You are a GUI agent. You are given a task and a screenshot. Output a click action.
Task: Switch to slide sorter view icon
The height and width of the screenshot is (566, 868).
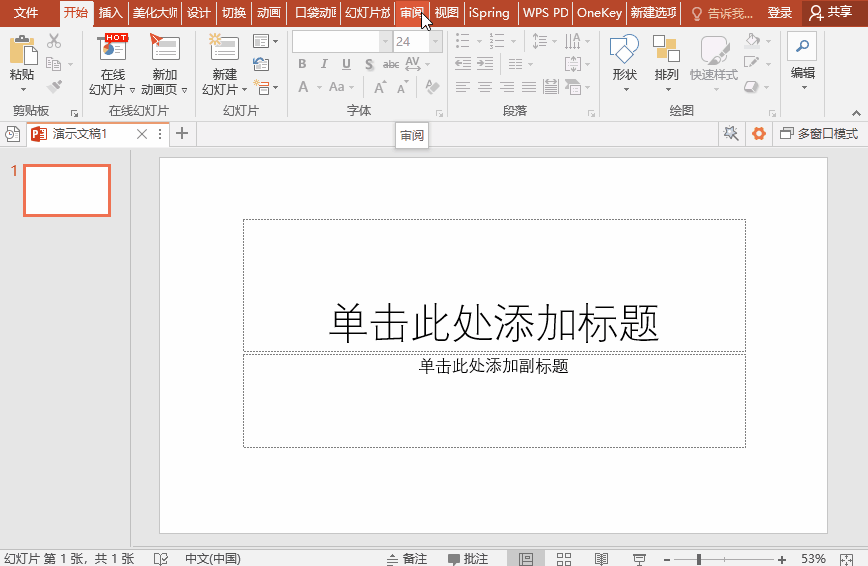click(x=564, y=559)
